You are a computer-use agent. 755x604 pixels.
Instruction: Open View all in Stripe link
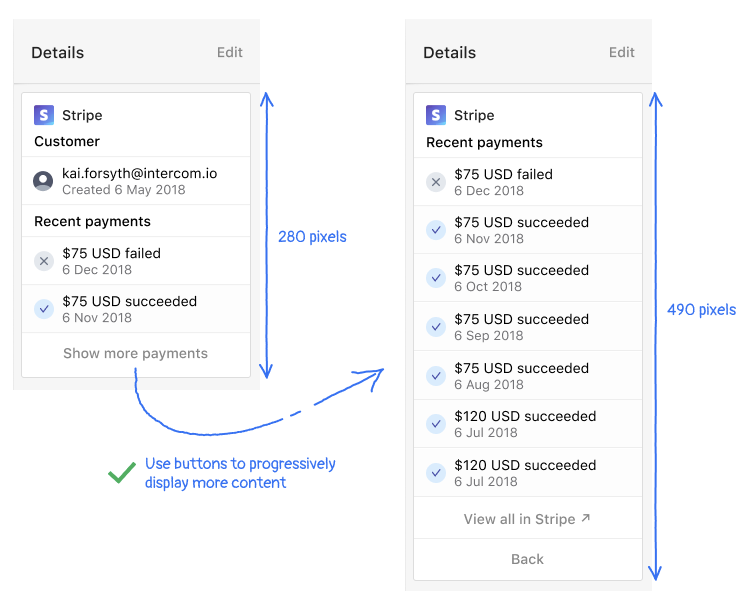click(x=527, y=519)
